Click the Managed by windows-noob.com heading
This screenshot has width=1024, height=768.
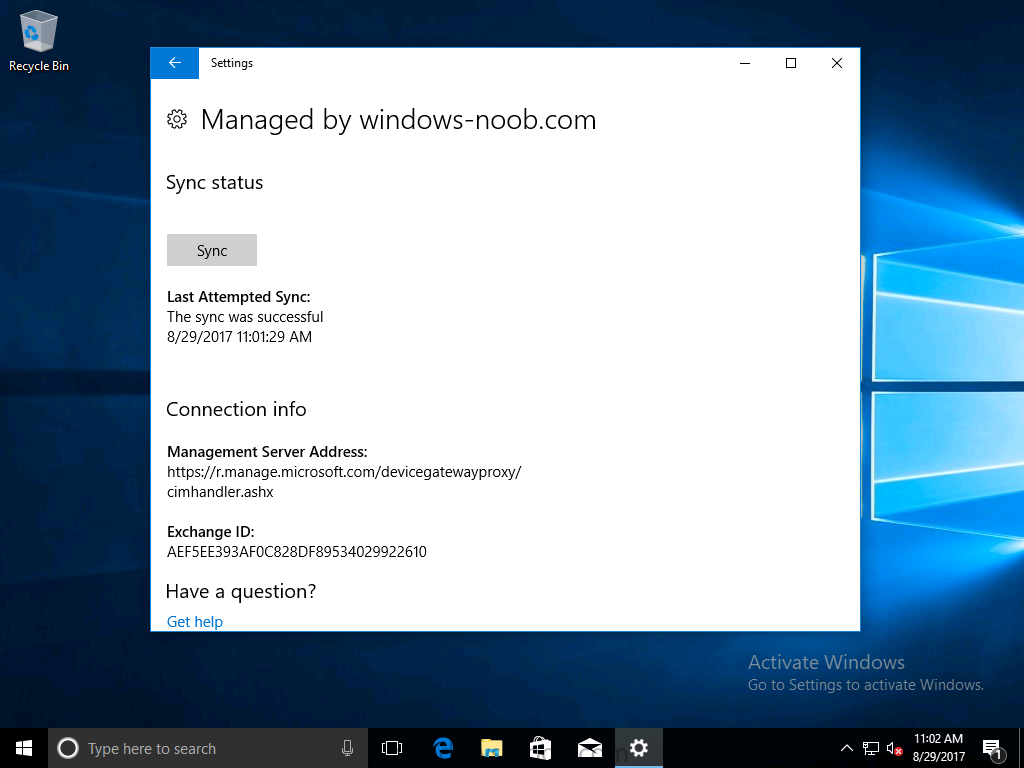tap(398, 120)
